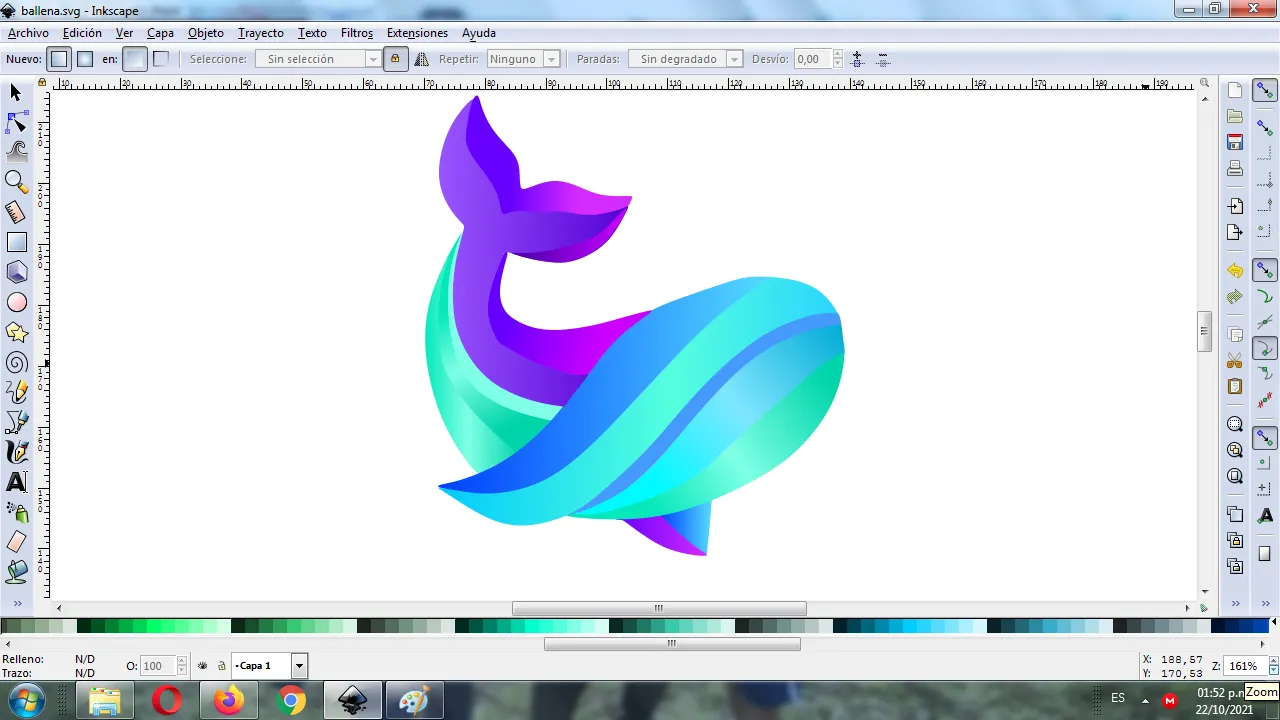Select the Measure ruler tool
Screen dimensions: 1280x720
pyautogui.click(x=16, y=212)
